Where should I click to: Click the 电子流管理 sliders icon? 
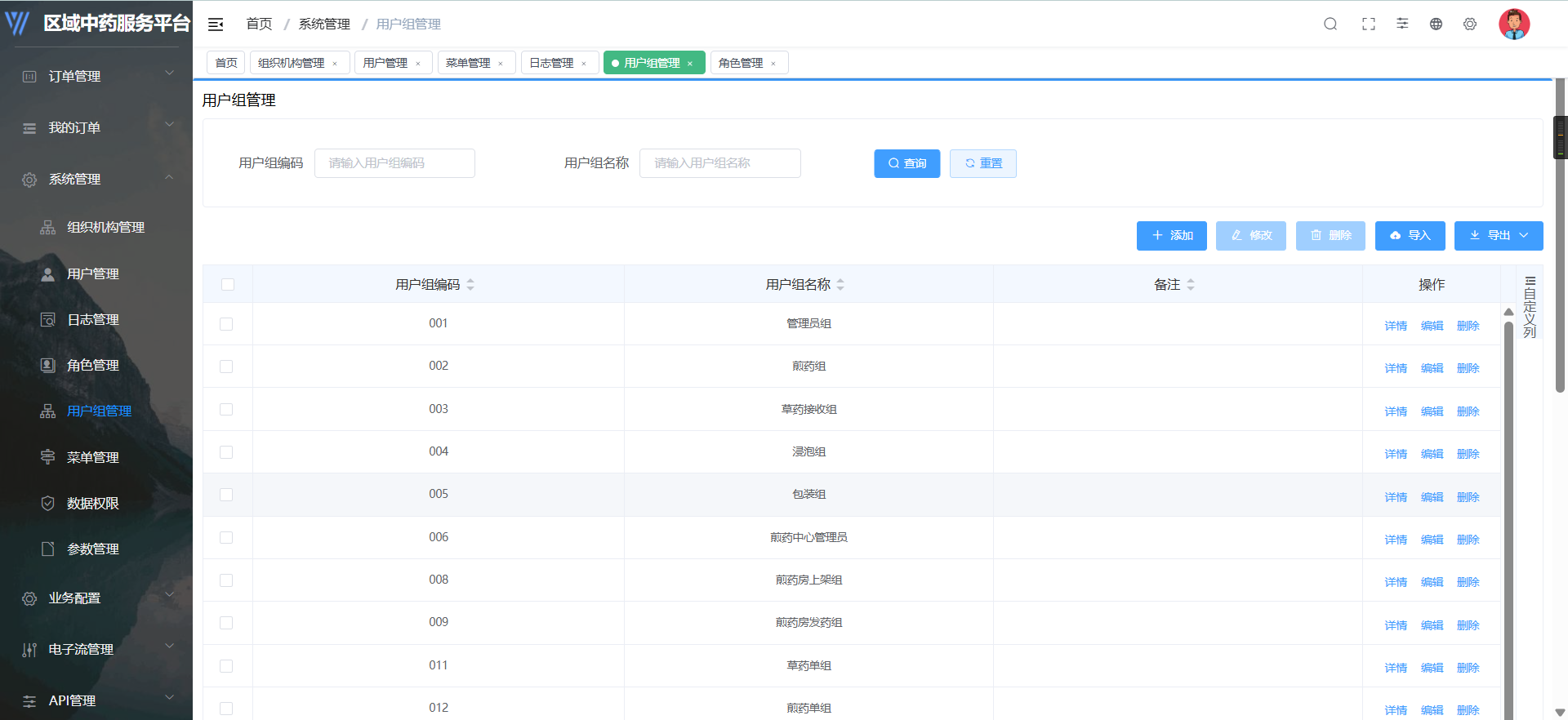pyautogui.click(x=29, y=650)
